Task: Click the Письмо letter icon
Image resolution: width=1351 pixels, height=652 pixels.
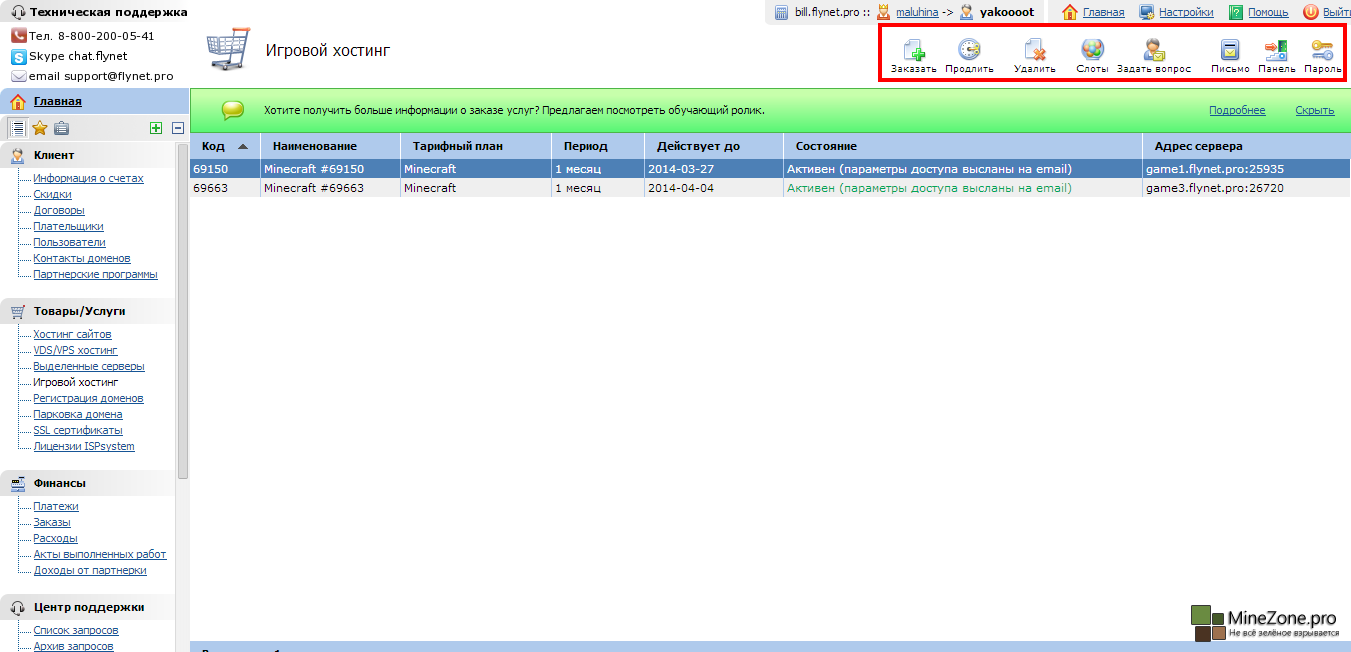Action: pos(1230,51)
